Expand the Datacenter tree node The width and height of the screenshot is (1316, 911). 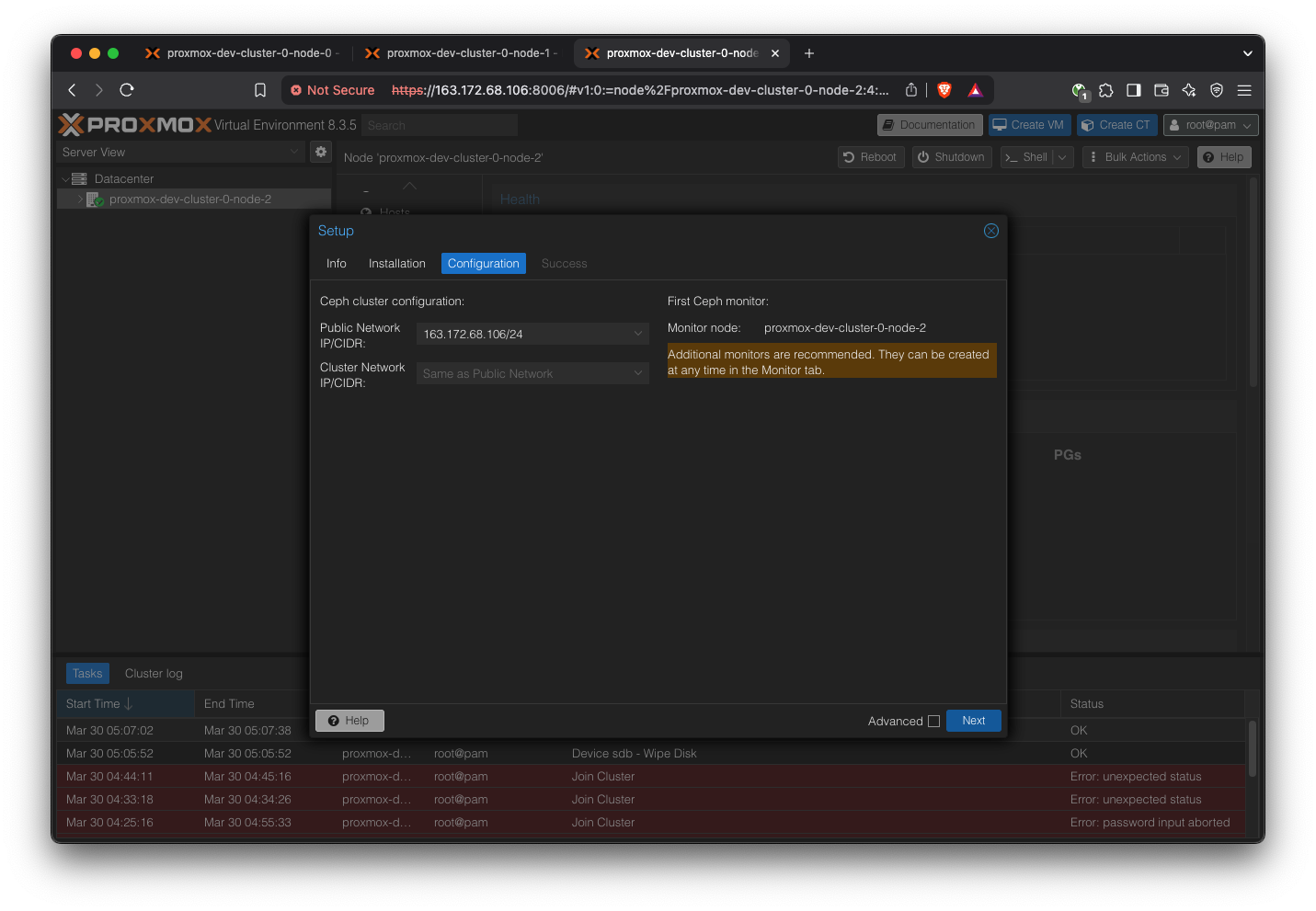click(x=65, y=179)
